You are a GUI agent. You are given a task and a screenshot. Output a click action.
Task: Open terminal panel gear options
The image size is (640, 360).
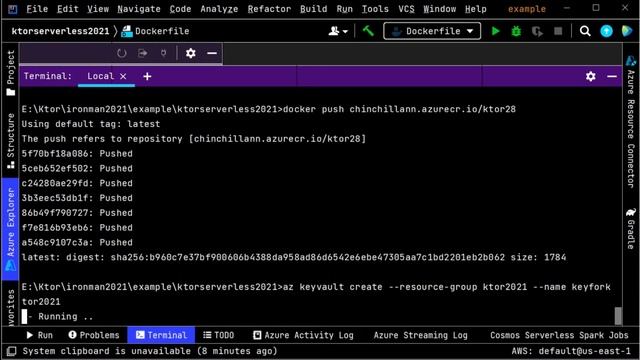(x=591, y=76)
